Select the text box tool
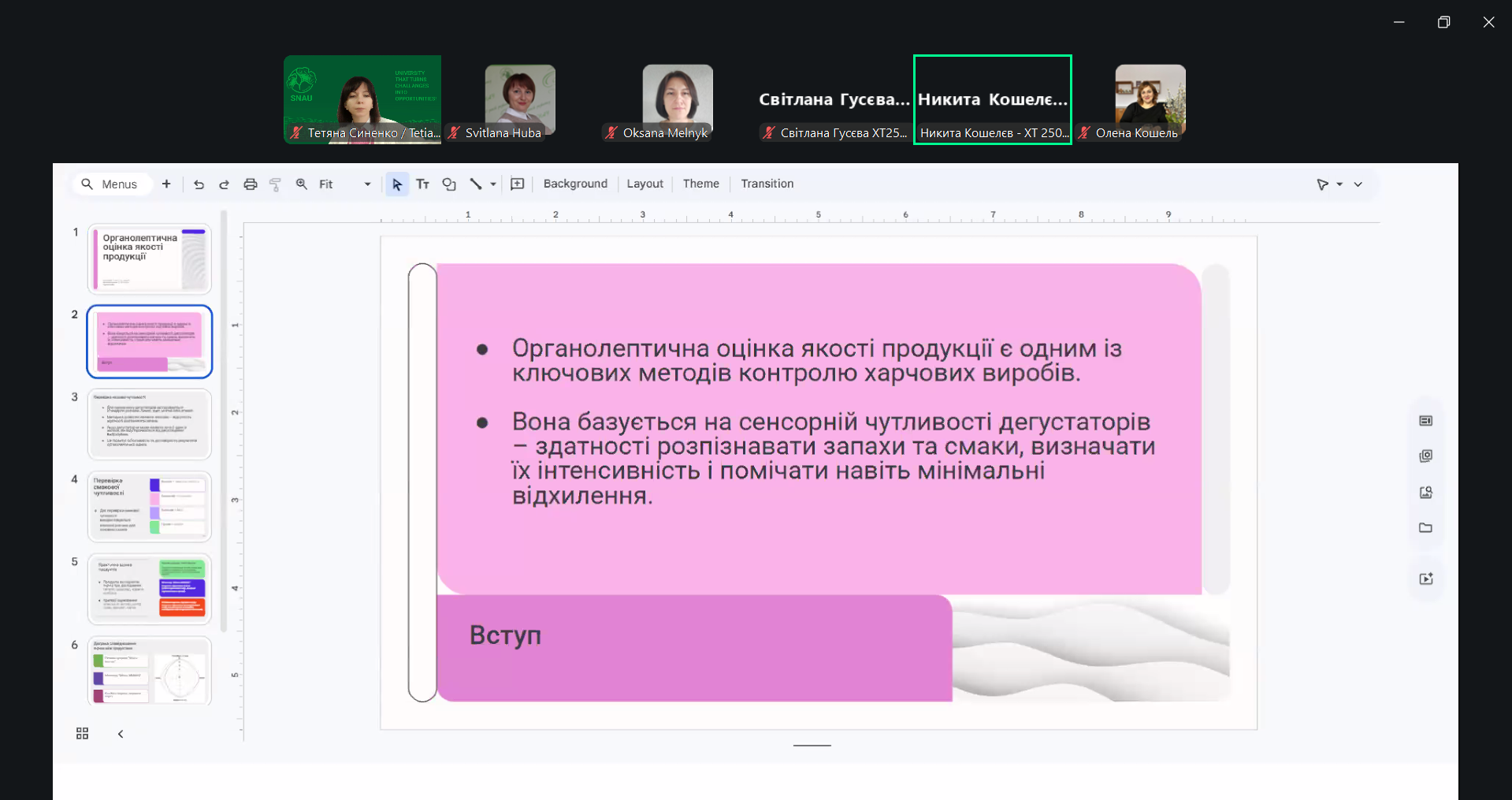Screen dimensions: 1512x800 click(422, 184)
